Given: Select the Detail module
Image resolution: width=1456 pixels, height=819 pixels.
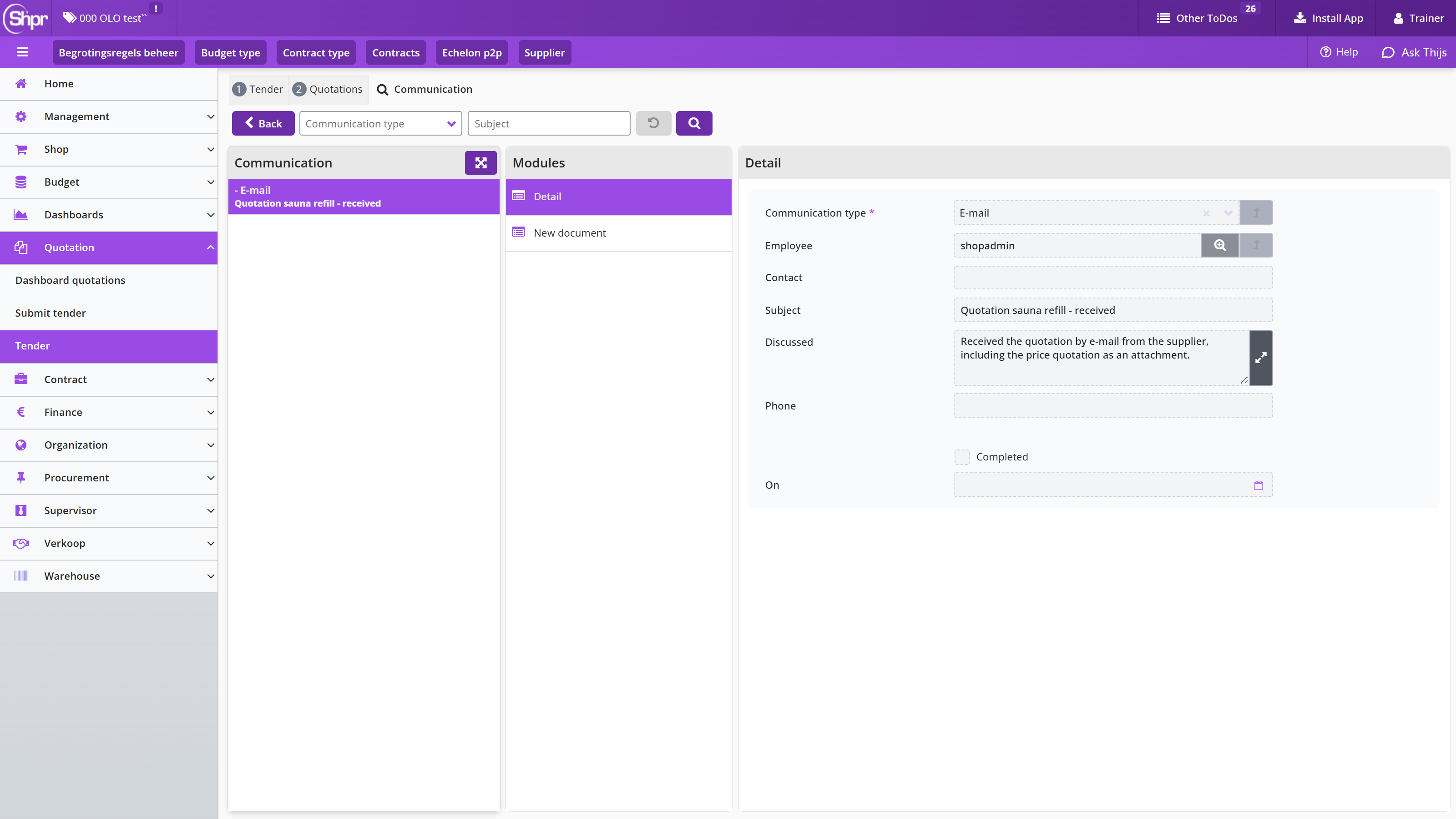Looking at the screenshot, I should pos(618,197).
